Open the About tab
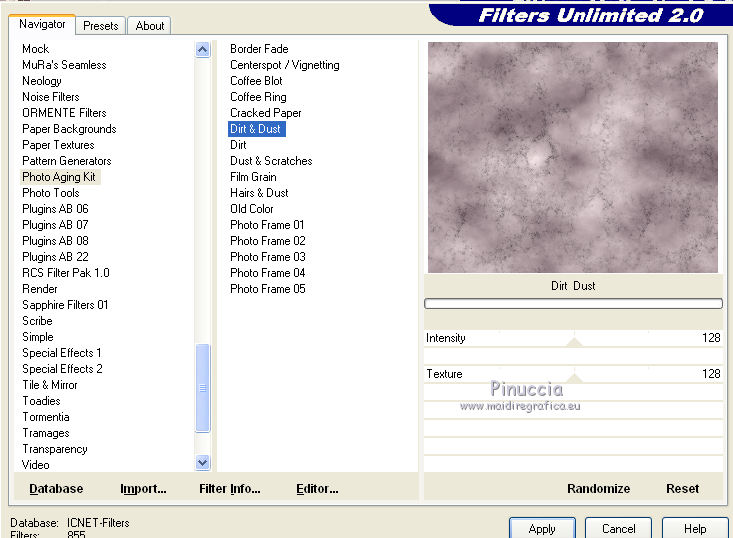 click(150, 26)
